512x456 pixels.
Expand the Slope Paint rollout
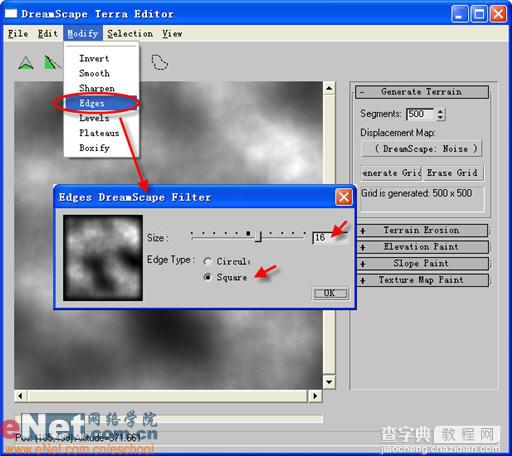pyautogui.click(x=422, y=263)
